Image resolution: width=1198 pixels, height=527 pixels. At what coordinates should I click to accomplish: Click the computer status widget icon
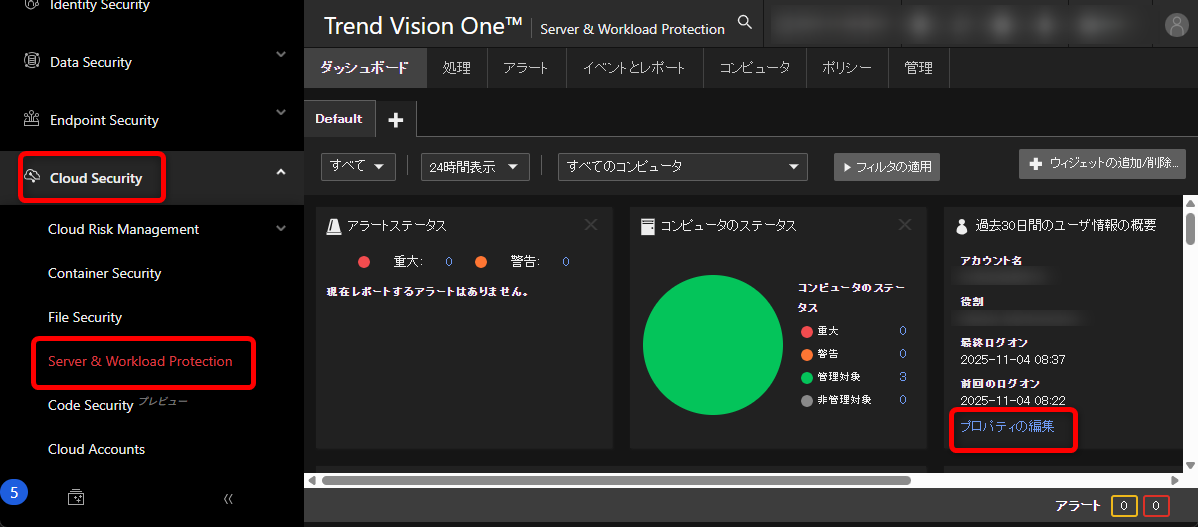coord(647,225)
